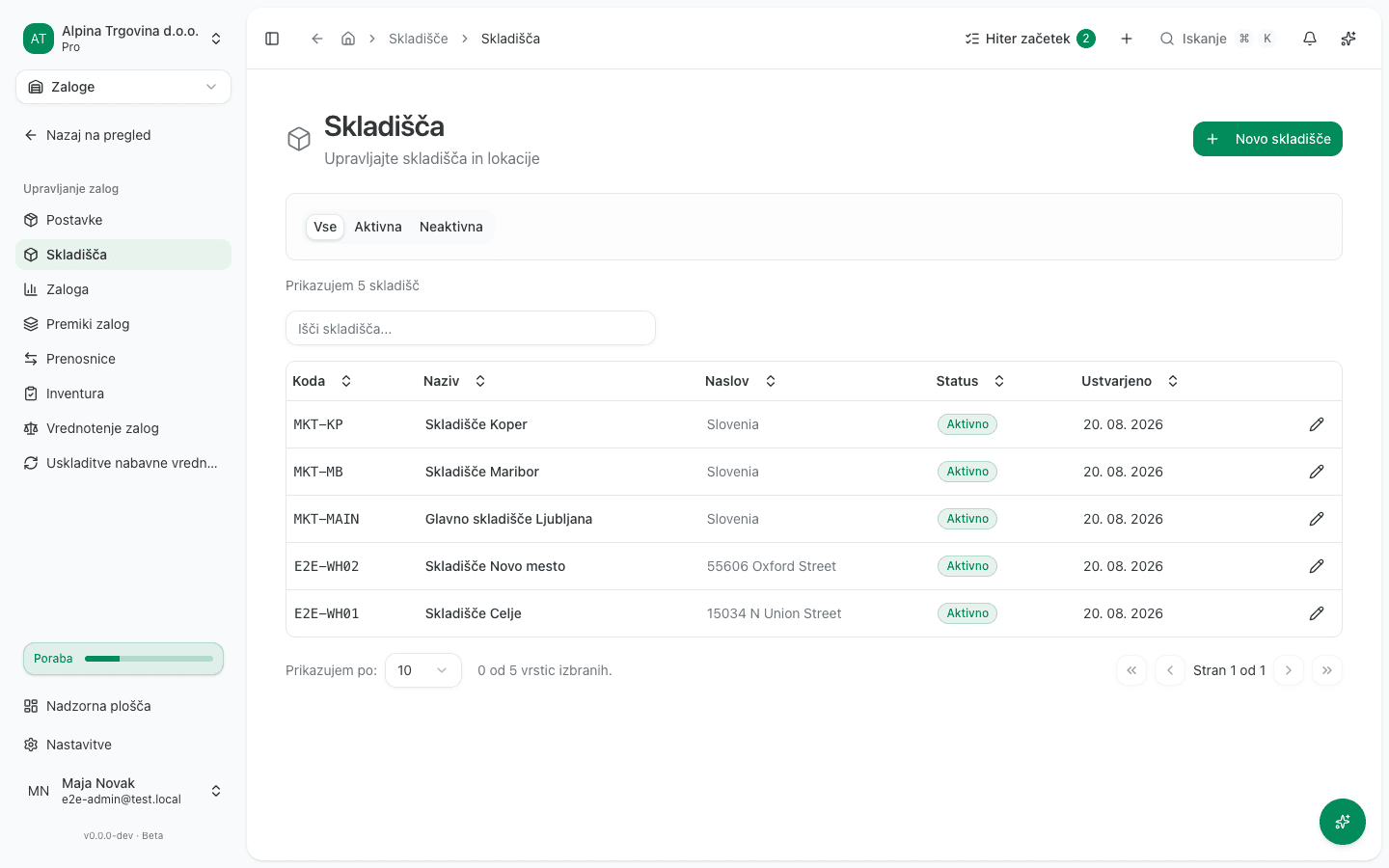Sort table by Naziv column
The image size is (1389, 868).
coord(455,381)
